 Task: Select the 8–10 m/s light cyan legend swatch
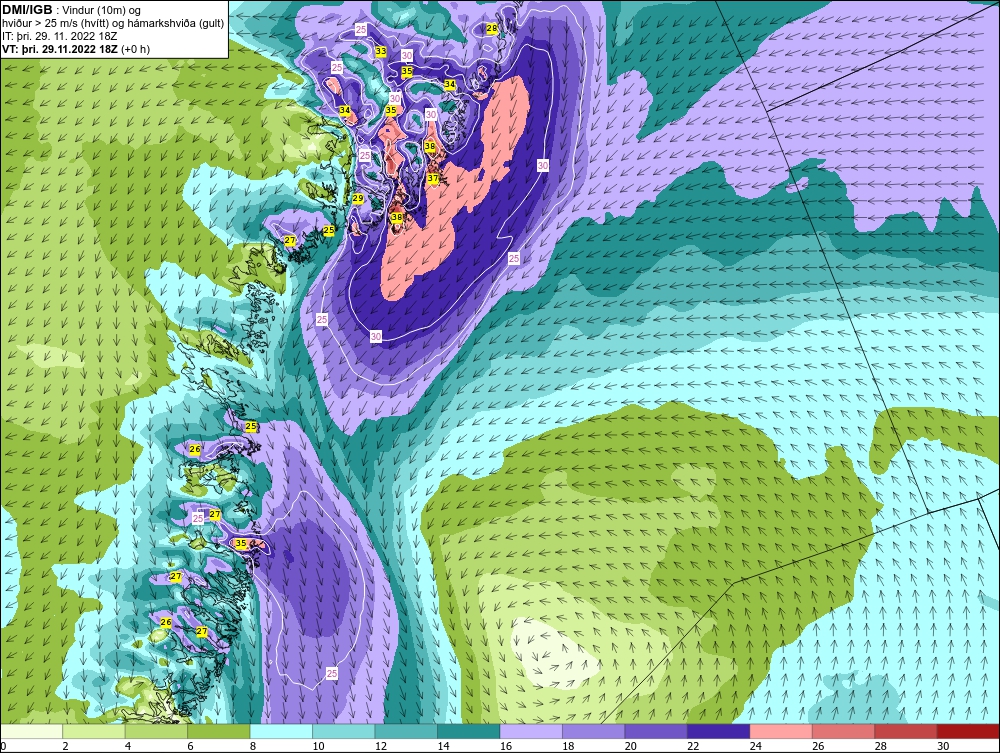tap(281, 731)
